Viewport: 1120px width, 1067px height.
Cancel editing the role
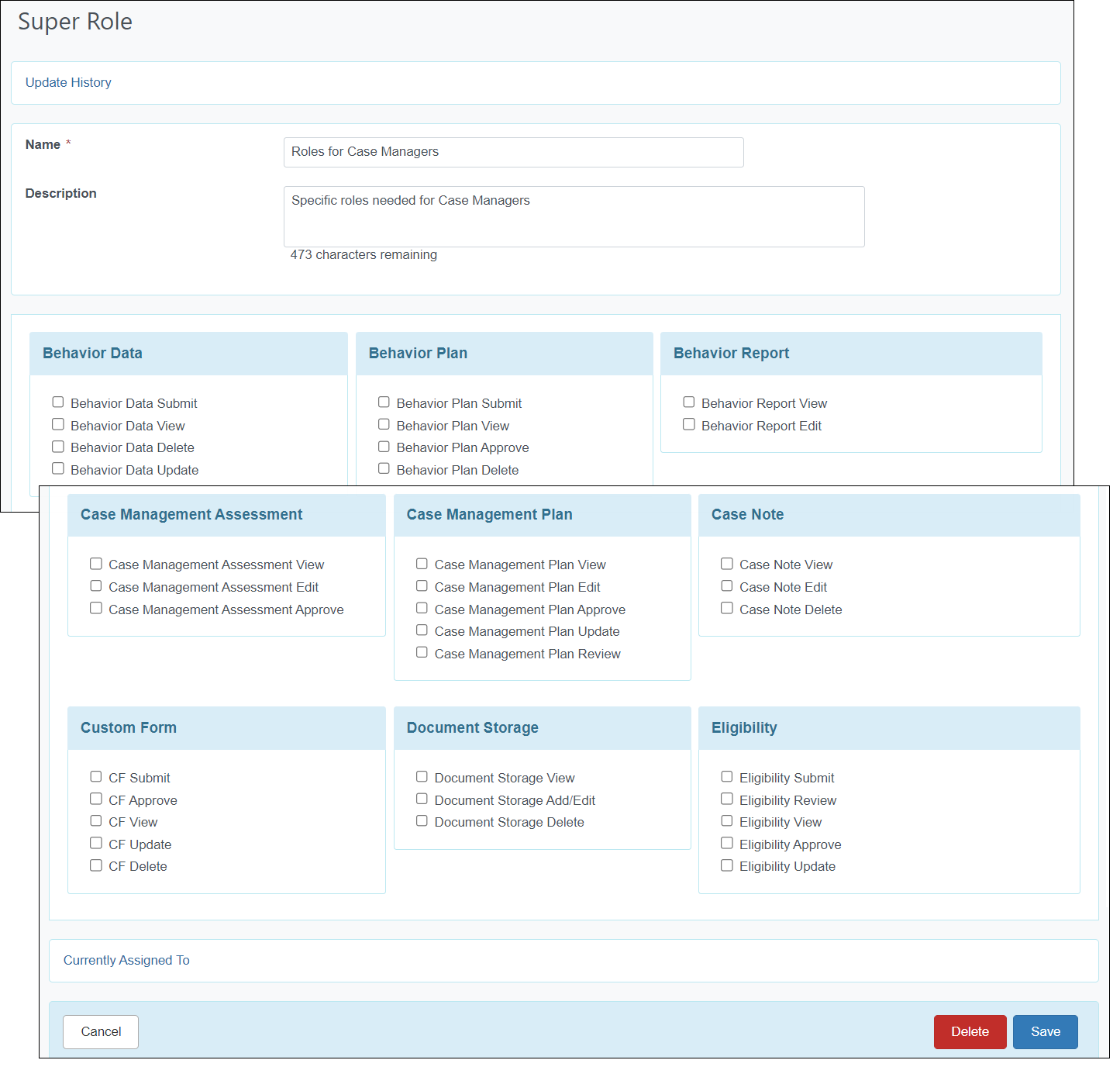100,1031
